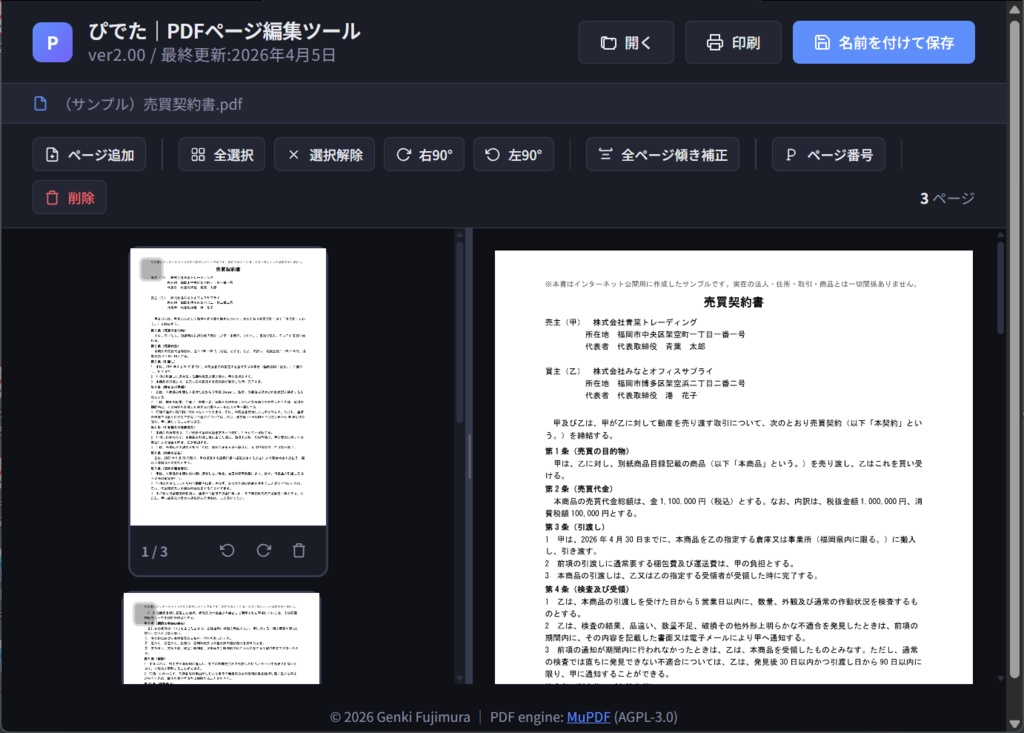Print the document with 印刷

[x=733, y=42]
